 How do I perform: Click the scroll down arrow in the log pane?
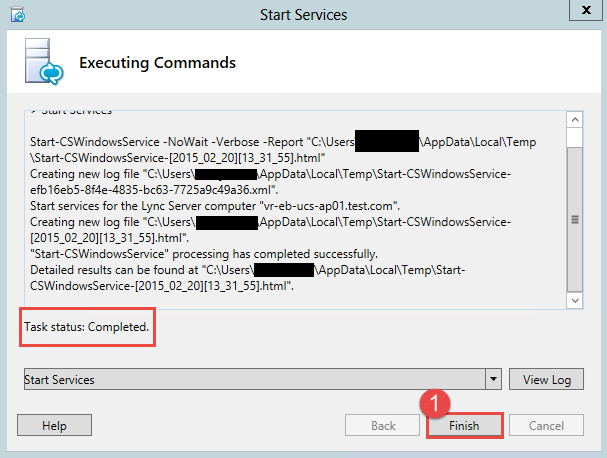coord(574,299)
